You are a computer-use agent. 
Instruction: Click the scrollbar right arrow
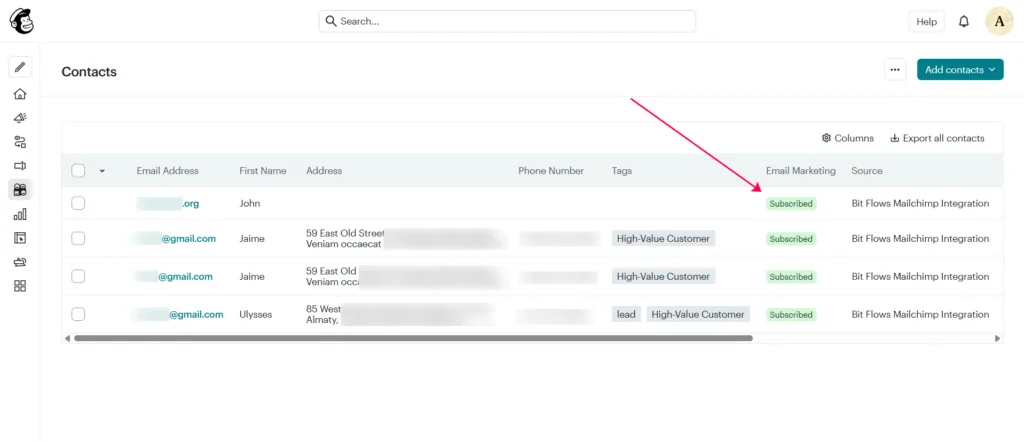click(997, 338)
